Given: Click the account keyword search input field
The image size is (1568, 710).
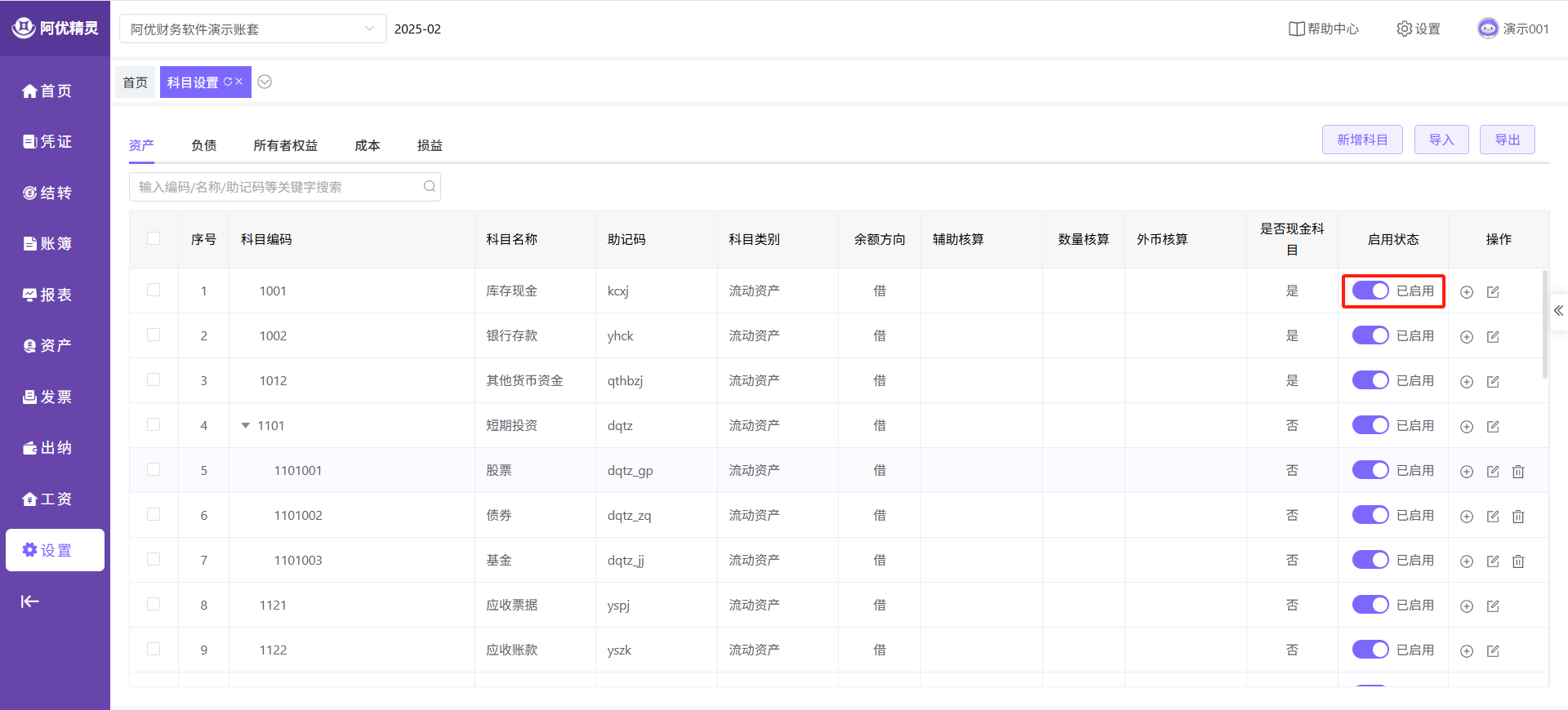Looking at the screenshot, I should click(278, 187).
